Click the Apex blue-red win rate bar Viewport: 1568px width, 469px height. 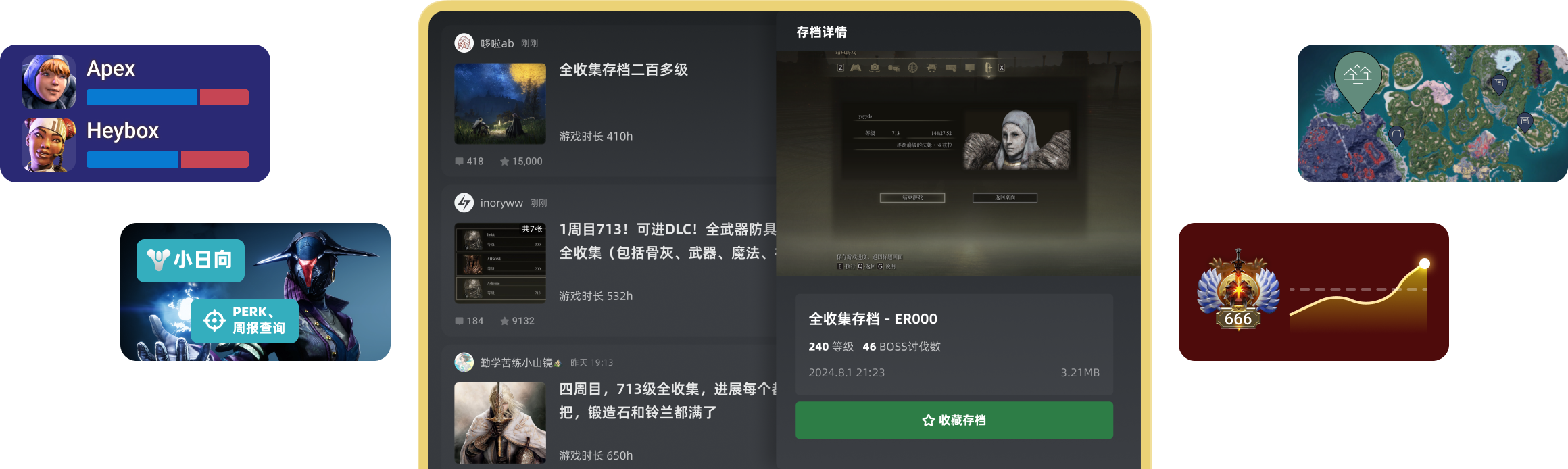(168, 97)
